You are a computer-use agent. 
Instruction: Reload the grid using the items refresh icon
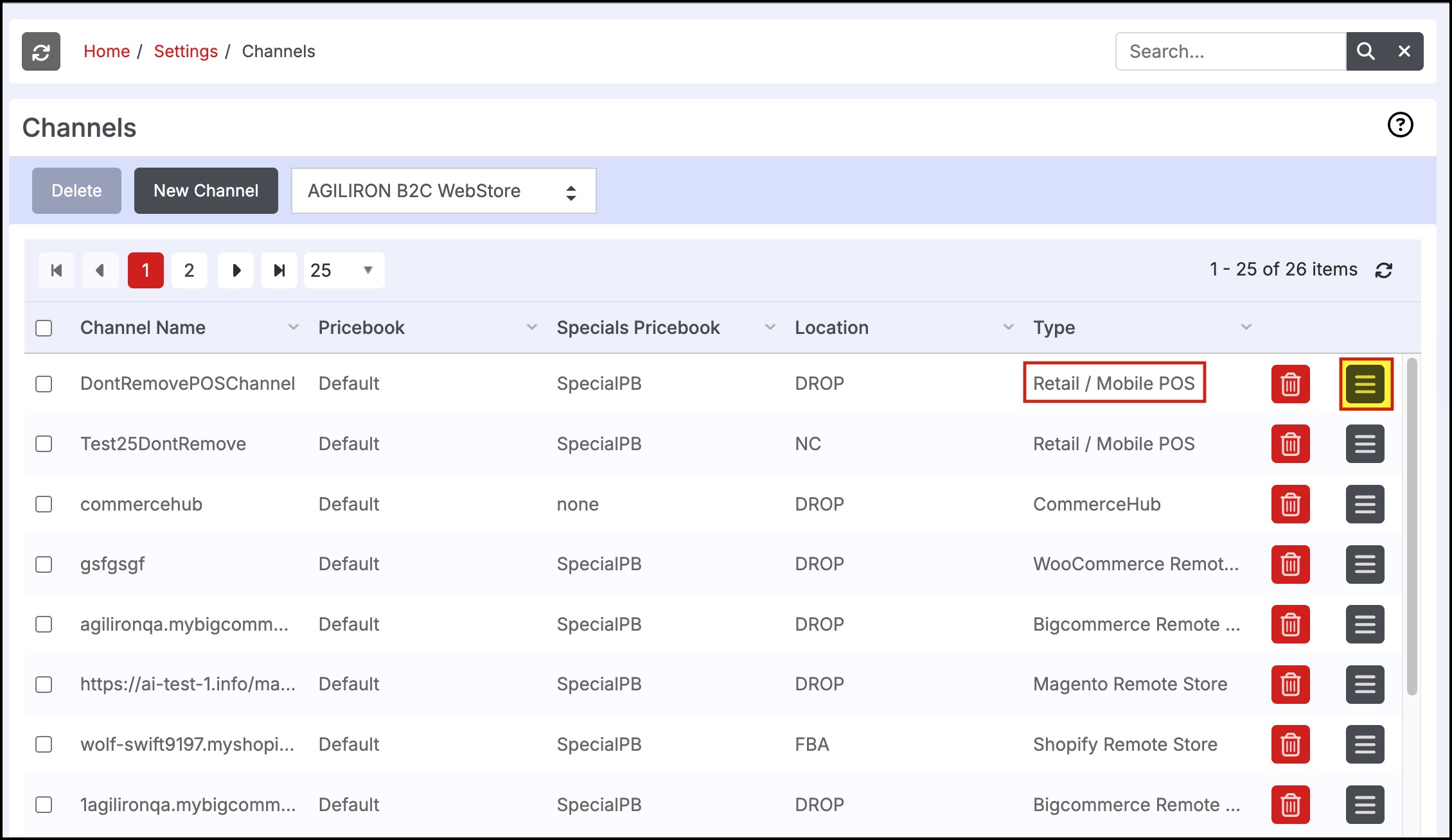(1383, 270)
